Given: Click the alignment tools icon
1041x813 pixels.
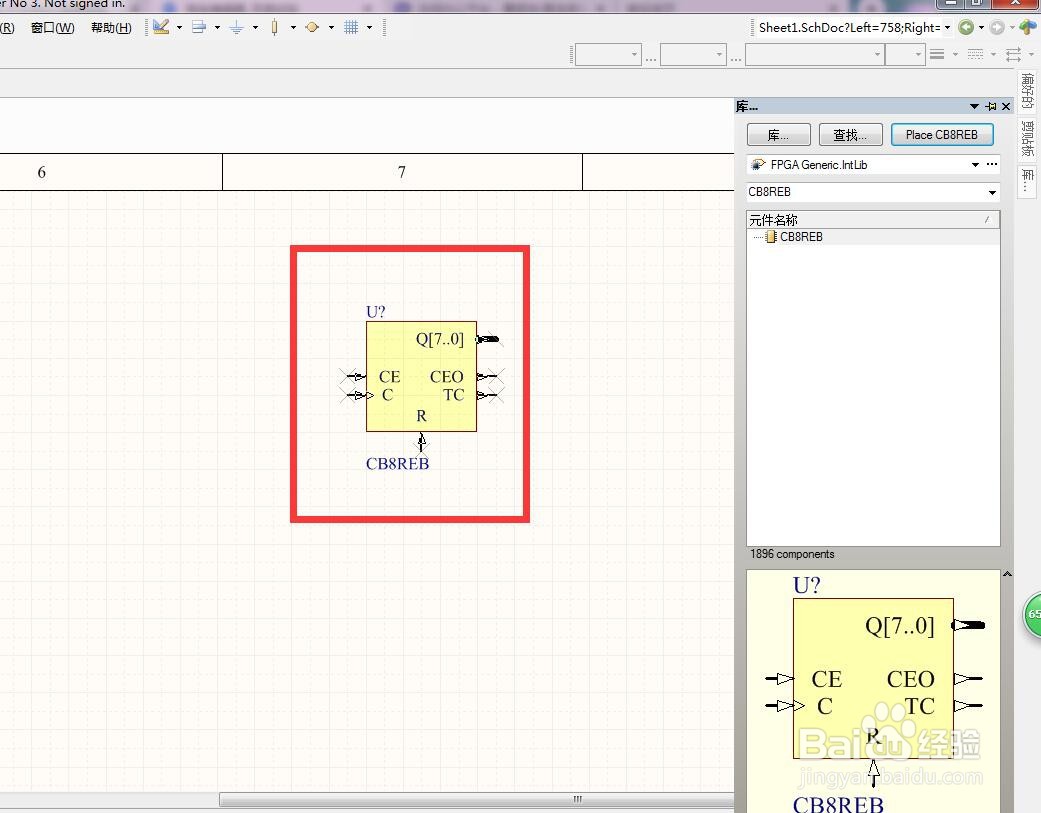Looking at the screenshot, I should click(199, 27).
